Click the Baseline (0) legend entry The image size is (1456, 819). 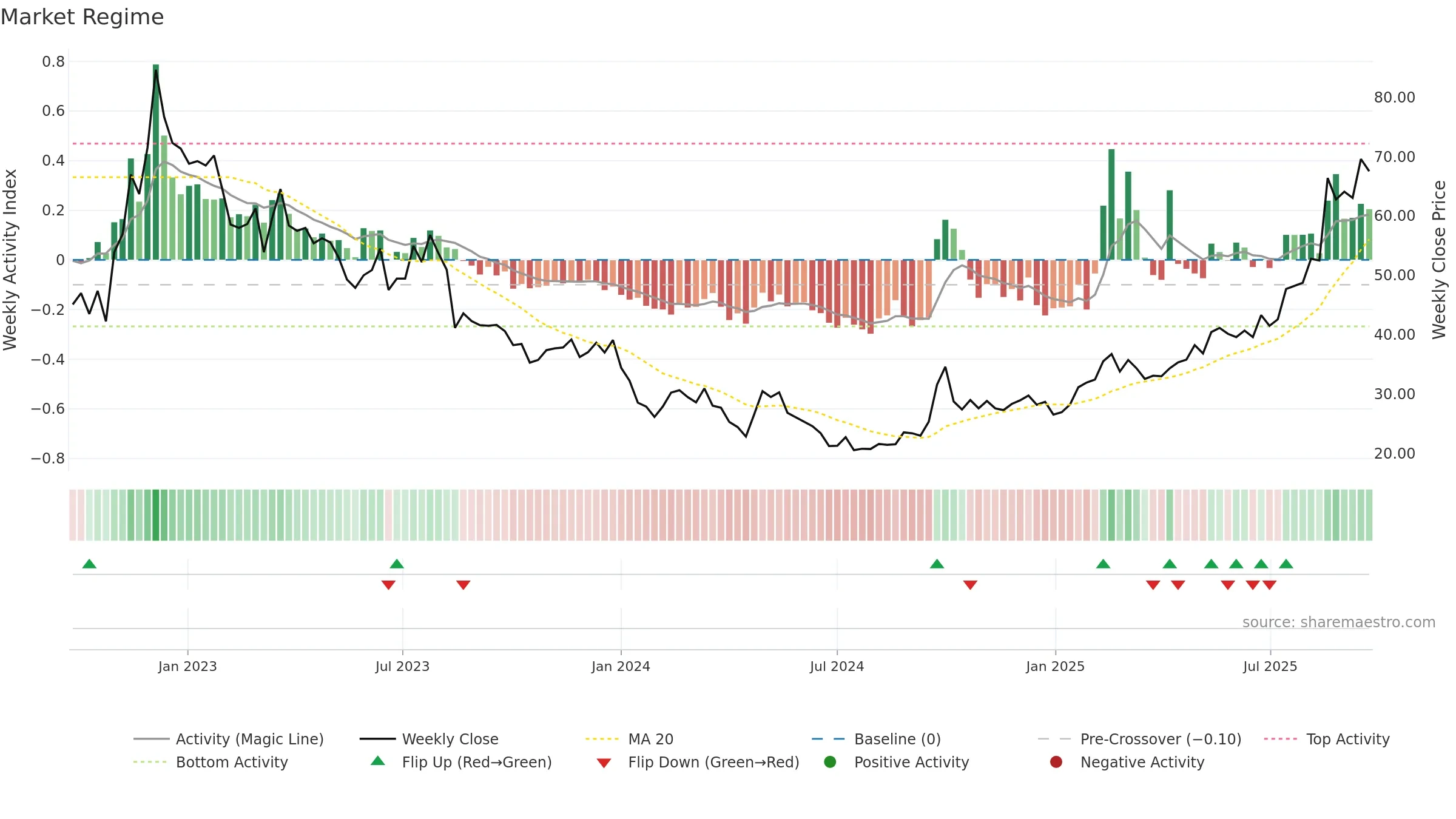(x=876, y=739)
